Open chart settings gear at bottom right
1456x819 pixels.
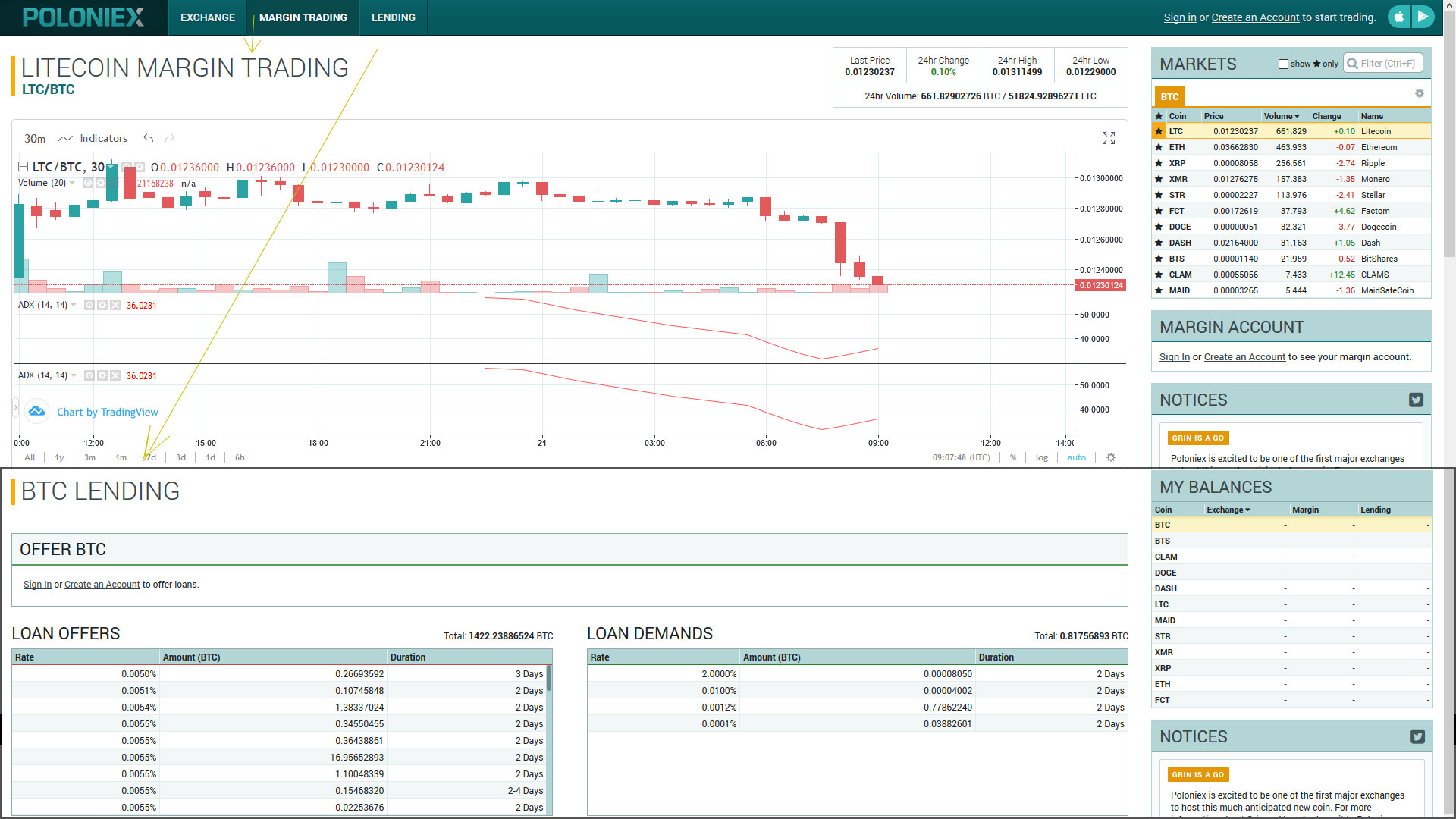pyautogui.click(x=1110, y=457)
